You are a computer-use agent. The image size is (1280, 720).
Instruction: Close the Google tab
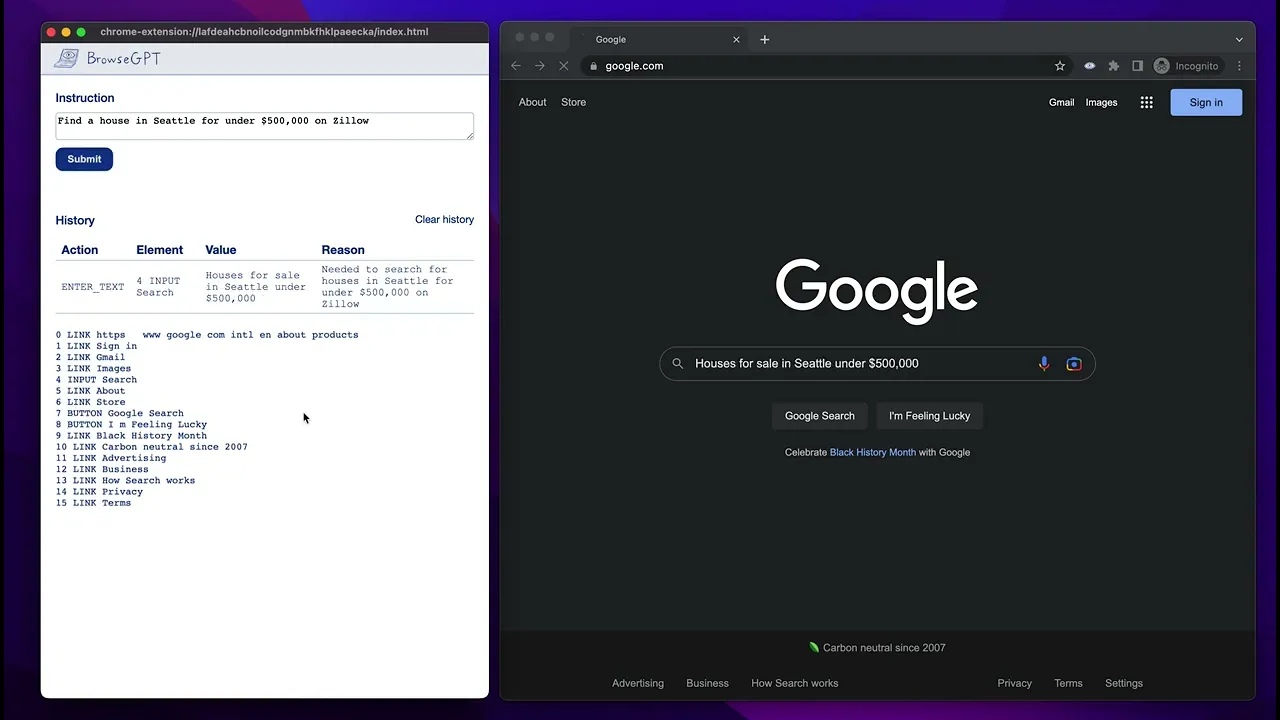click(x=737, y=39)
